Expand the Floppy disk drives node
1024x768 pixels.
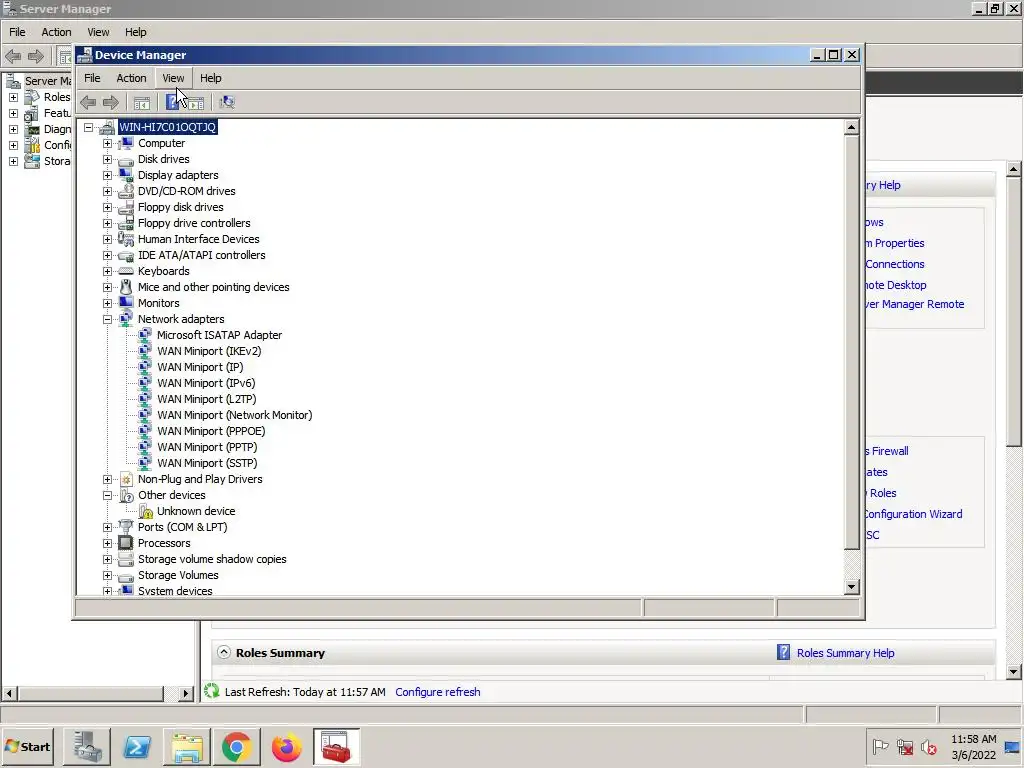click(x=107, y=207)
